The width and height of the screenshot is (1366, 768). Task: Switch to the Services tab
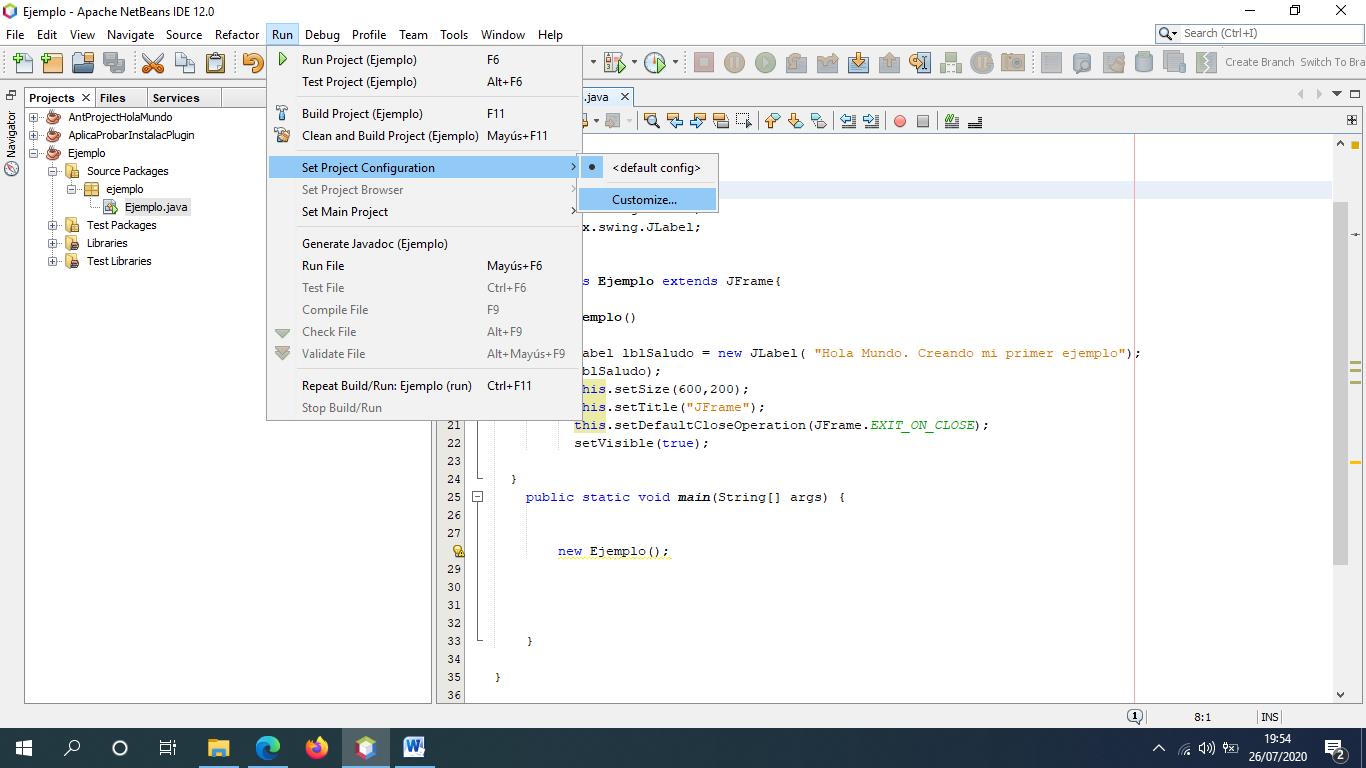176,98
